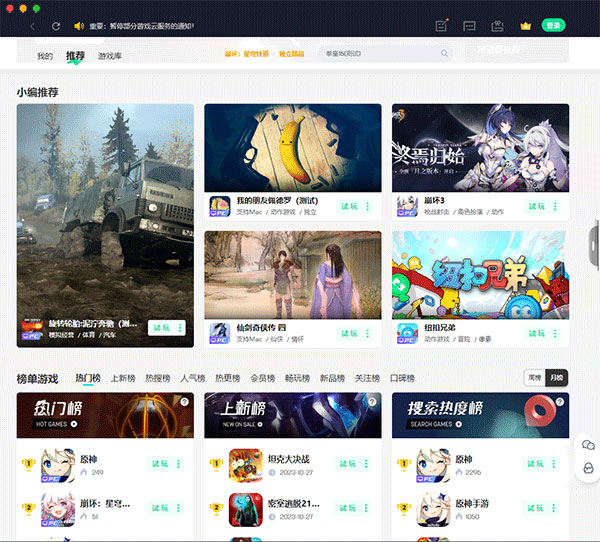Switch to the 游戏库 tab
The height and width of the screenshot is (542, 600).
click(110, 56)
